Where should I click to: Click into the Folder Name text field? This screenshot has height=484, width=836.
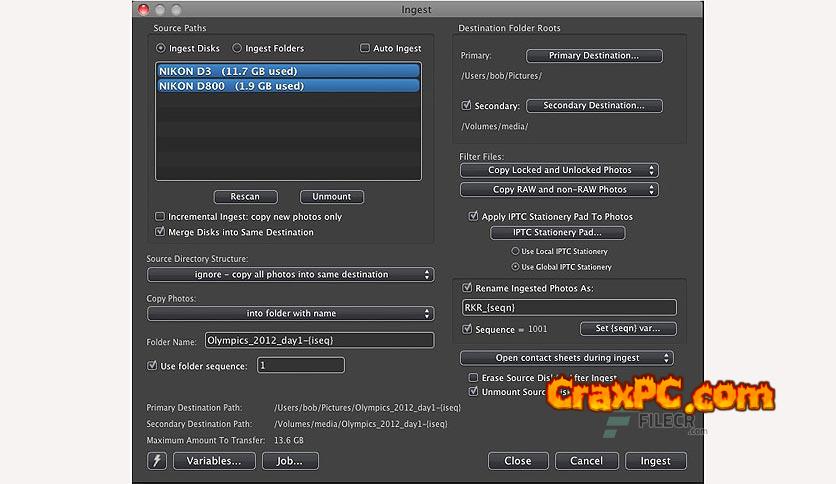pos(319,340)
